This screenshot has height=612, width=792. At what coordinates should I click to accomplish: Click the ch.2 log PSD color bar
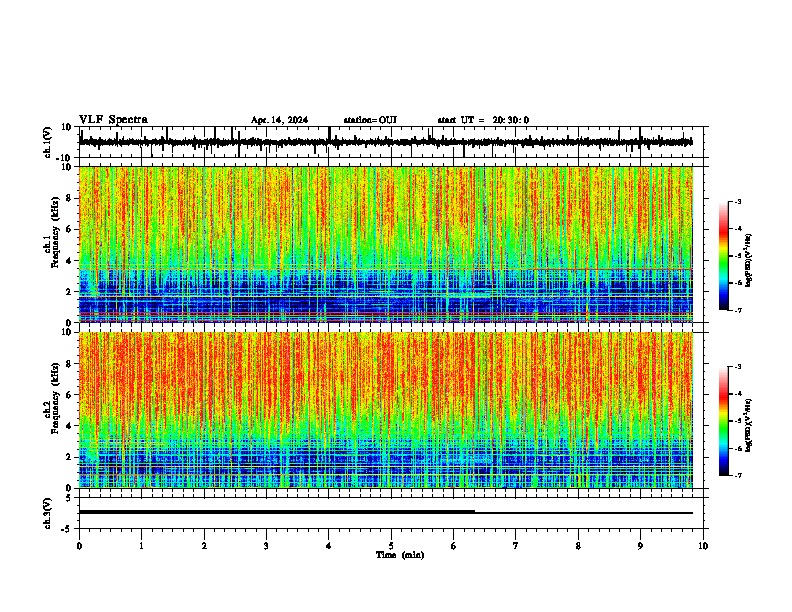[724, 421]
